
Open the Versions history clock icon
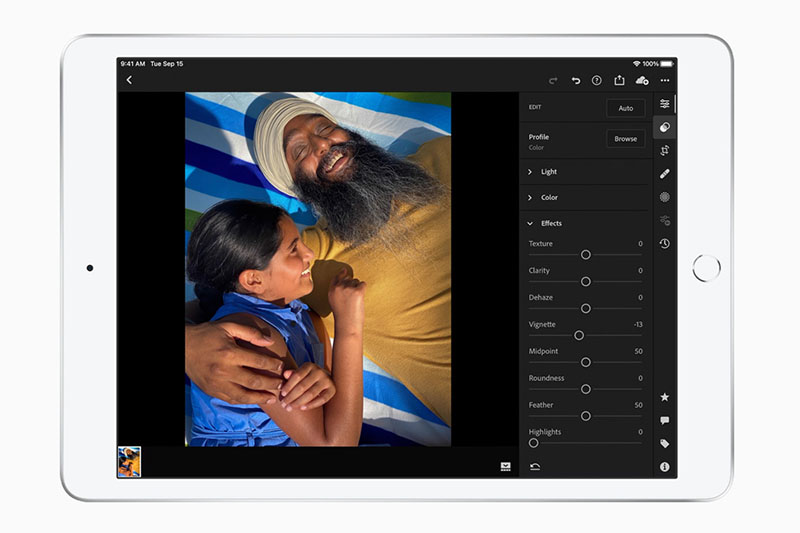(665, 243)
